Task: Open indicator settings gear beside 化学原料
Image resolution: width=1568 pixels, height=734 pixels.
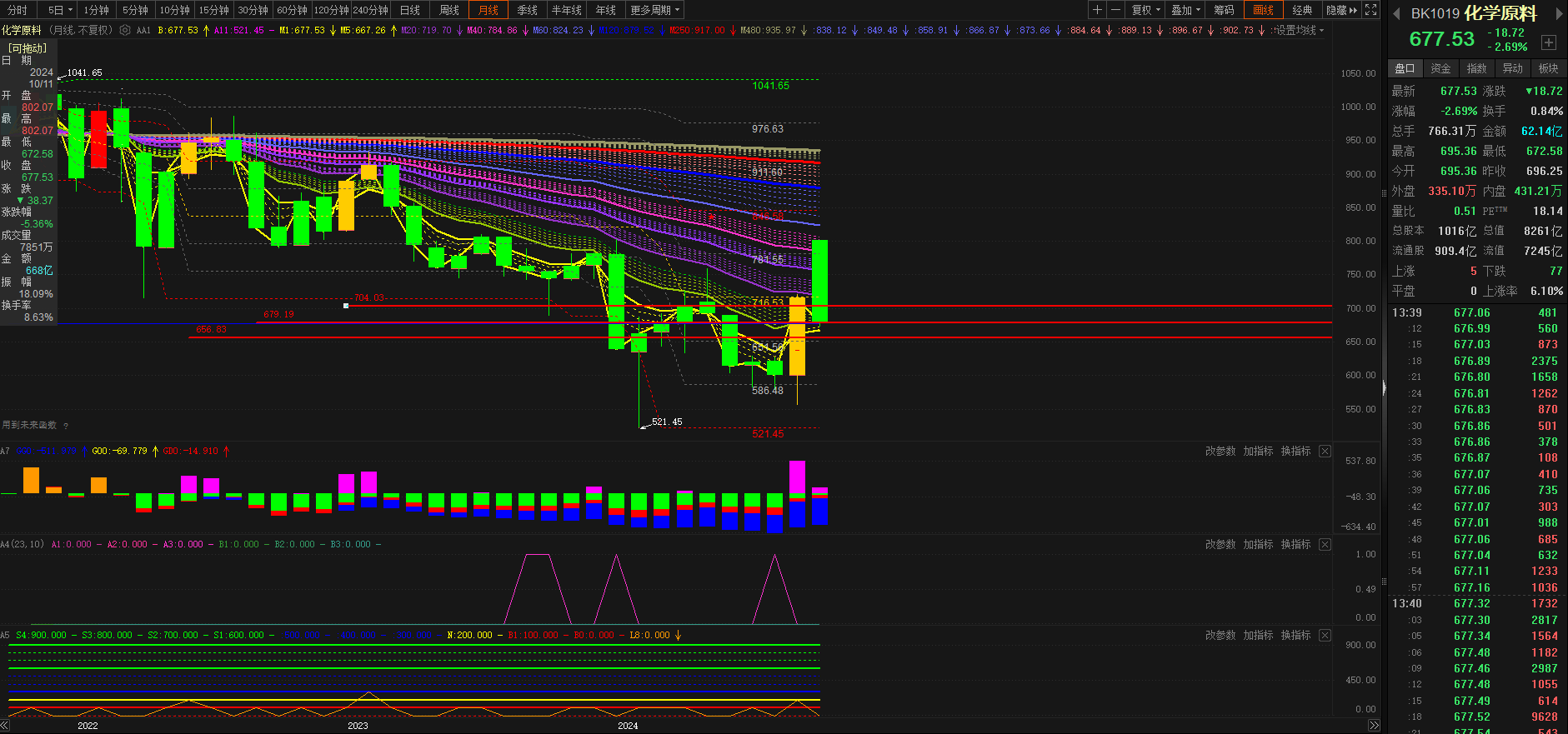Action: [x=125, y=30]
